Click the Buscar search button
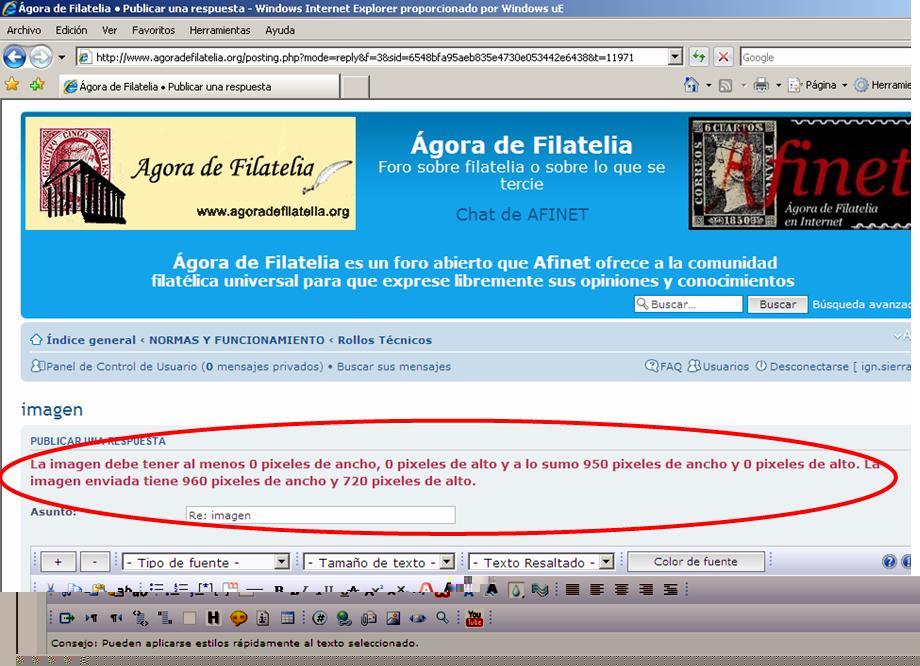This screenshot has height=666, width=920. click(x=777, y=304)
